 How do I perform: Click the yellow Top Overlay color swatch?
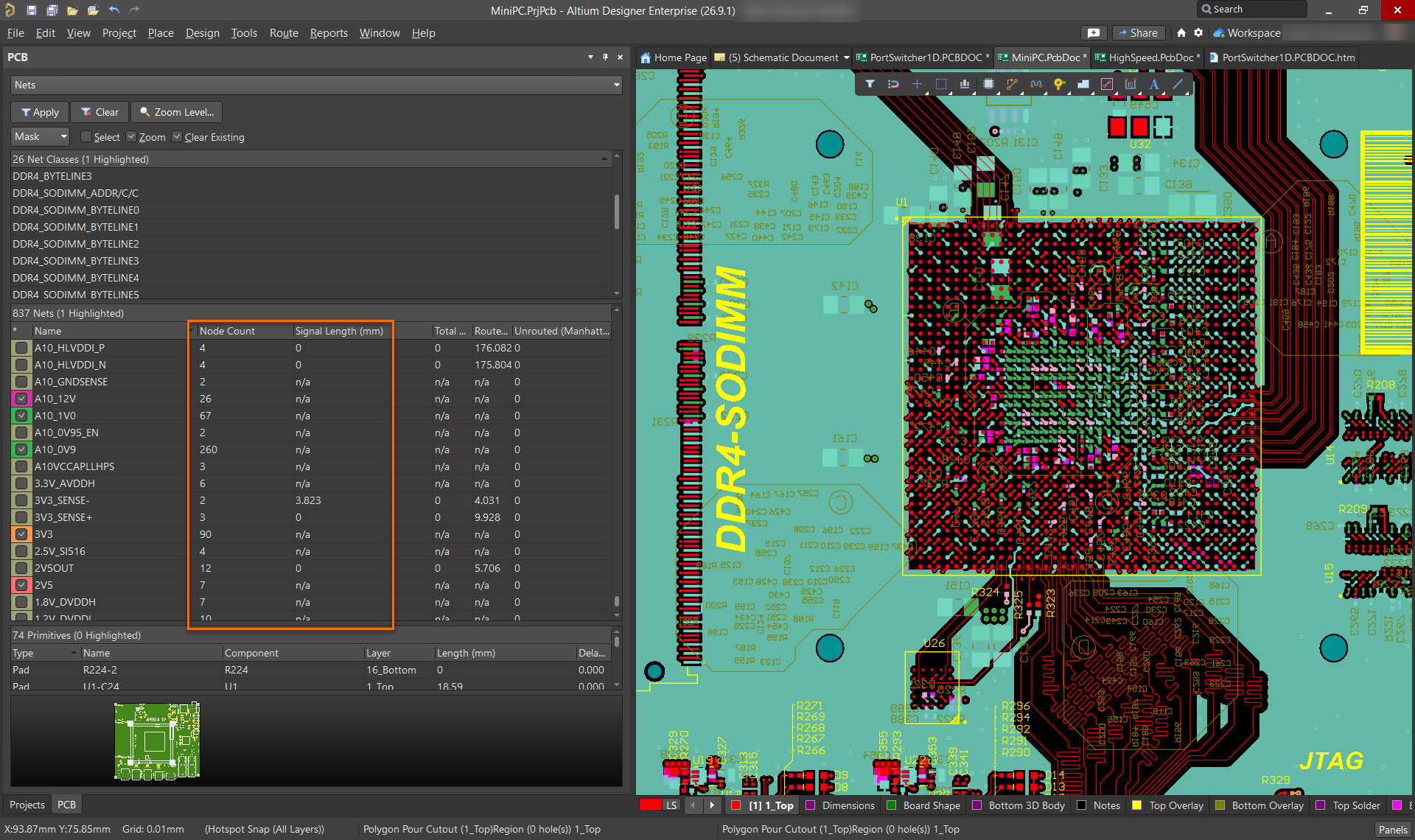(x=1137, y=805)
